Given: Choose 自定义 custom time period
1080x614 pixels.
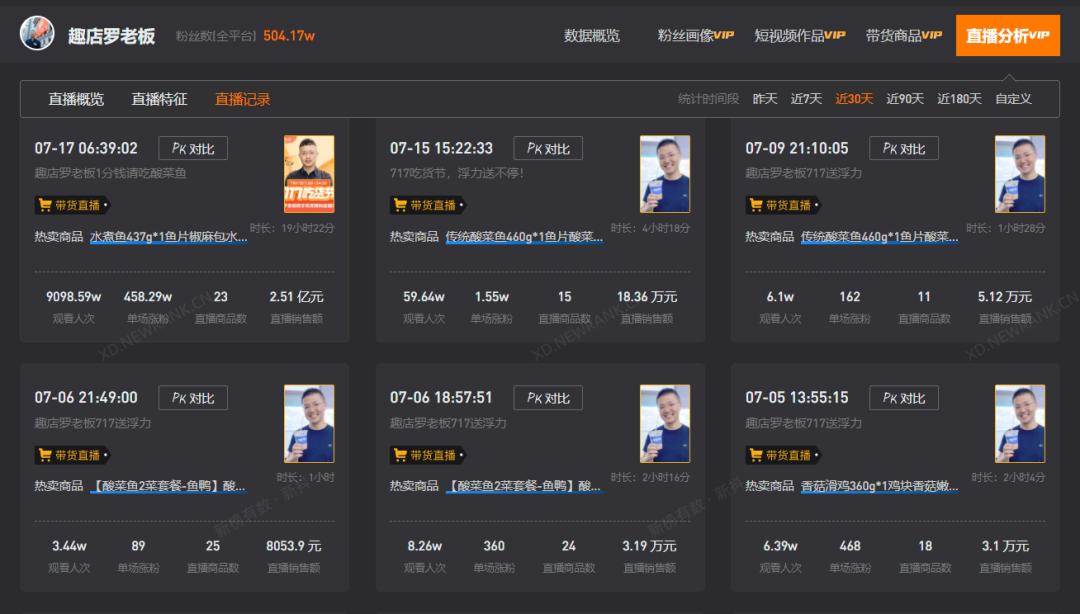Looking at the screenshot, I should 1013,99.
